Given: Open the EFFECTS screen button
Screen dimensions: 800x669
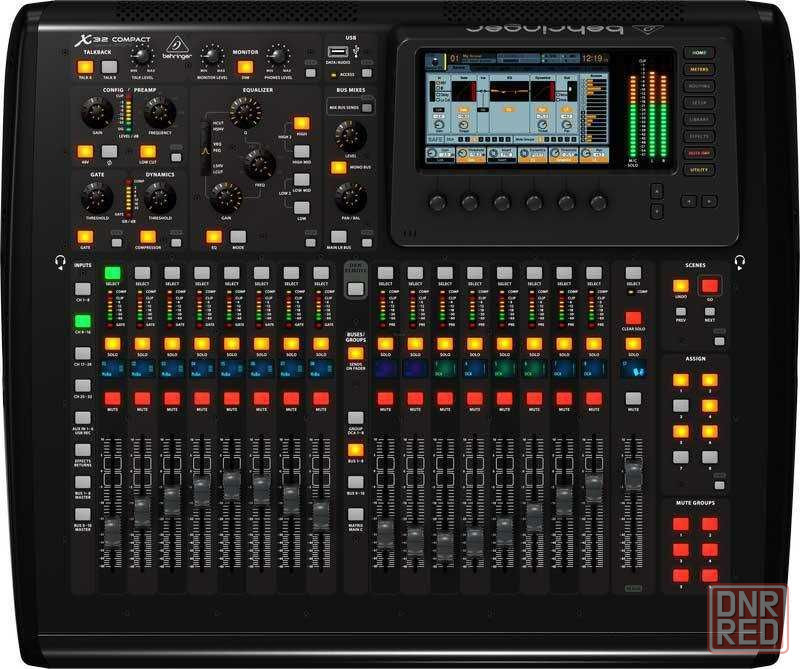Looking at the screenshot, I should pyautogui.click(x=699, y=136).
